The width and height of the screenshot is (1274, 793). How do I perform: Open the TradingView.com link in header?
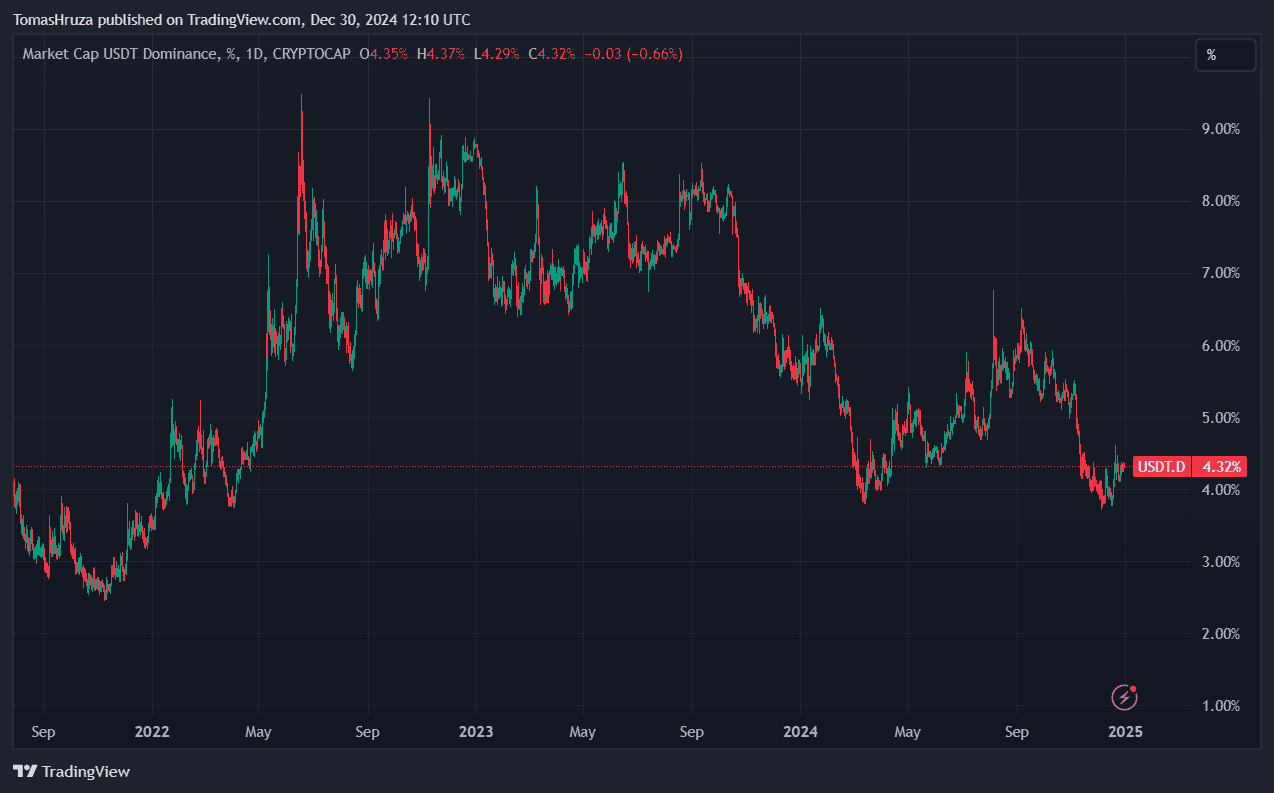point(244,20)
